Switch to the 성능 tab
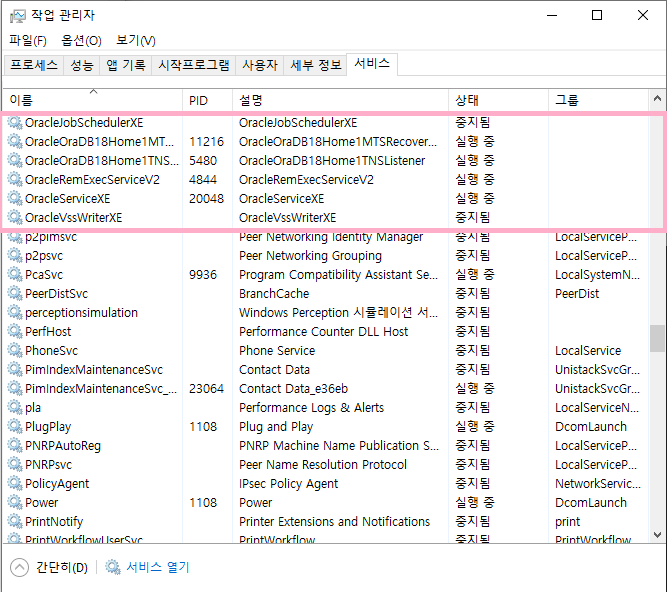 (x=82, y=65)
